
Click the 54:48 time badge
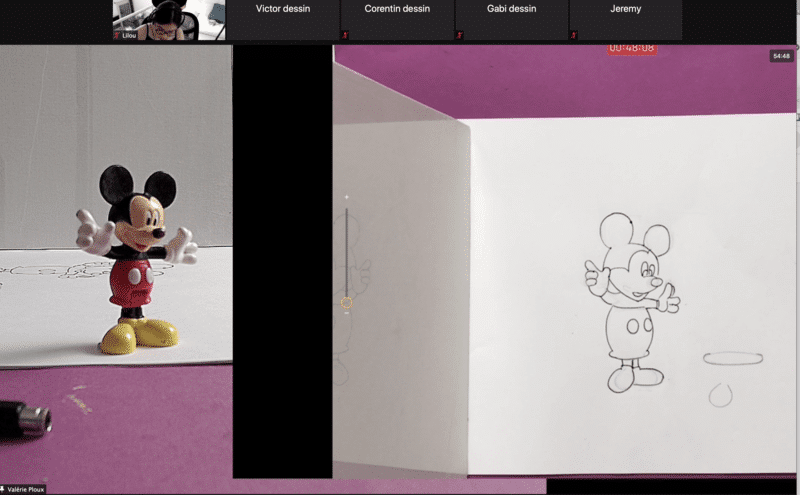coord(781,56)
